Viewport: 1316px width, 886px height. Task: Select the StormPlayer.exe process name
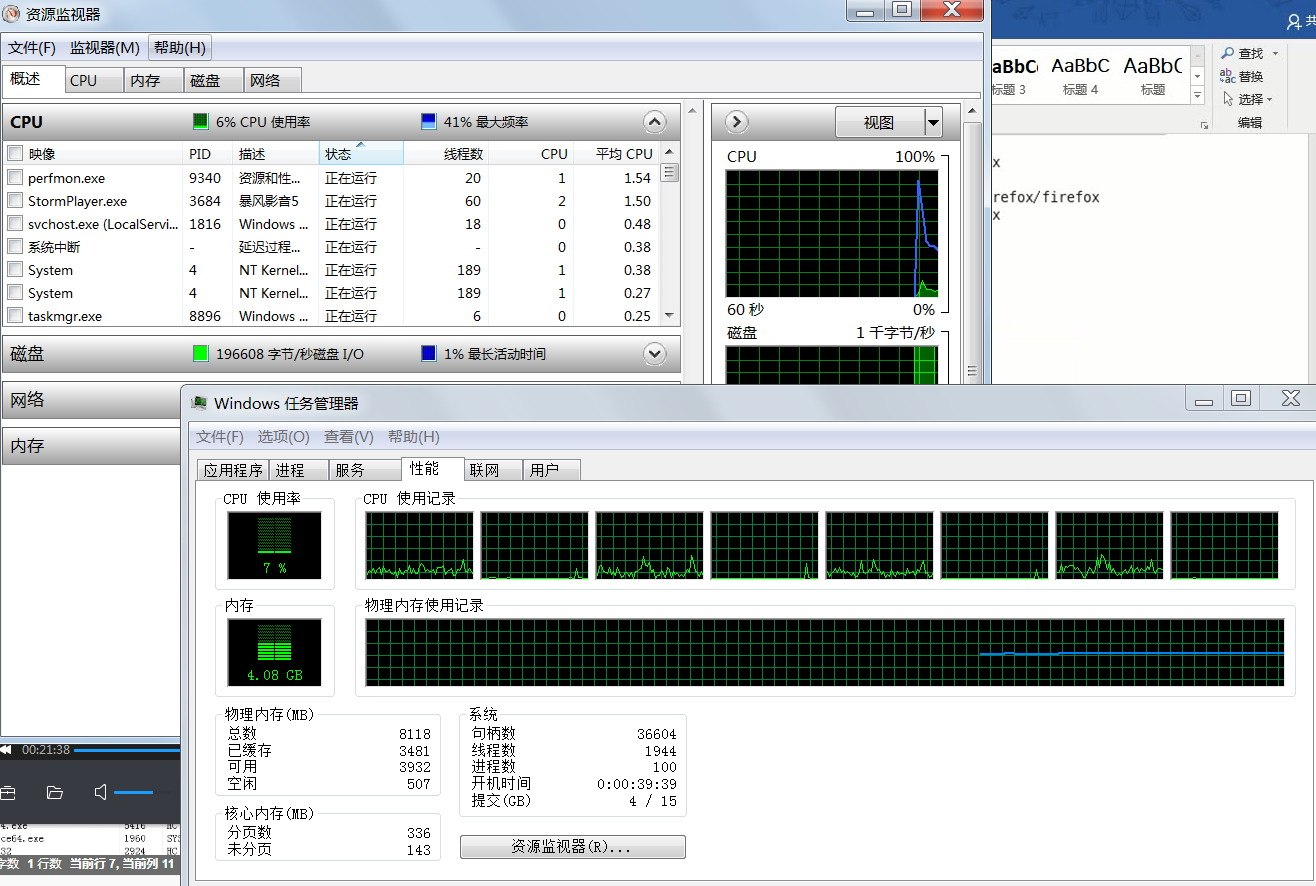coord(77,201)
